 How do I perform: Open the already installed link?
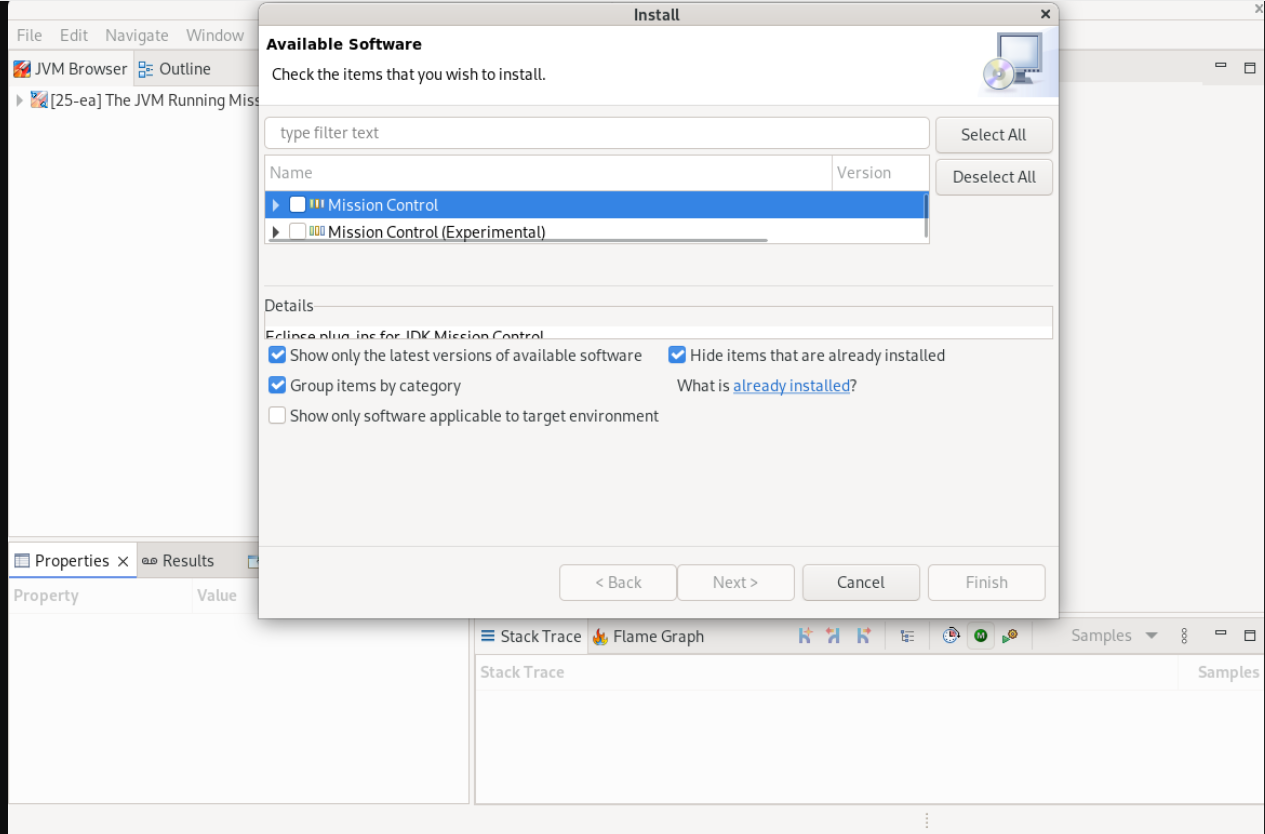tap(791, 386)
